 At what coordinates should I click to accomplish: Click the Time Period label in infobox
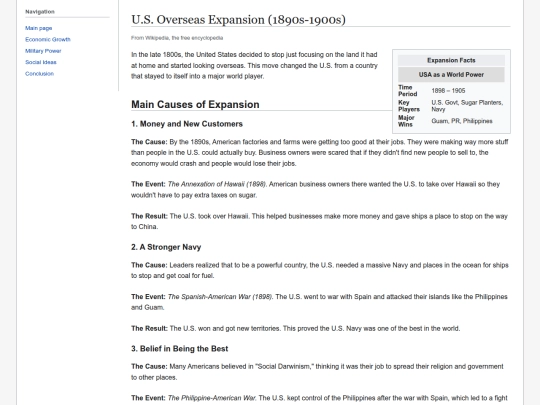coord(408,91)
